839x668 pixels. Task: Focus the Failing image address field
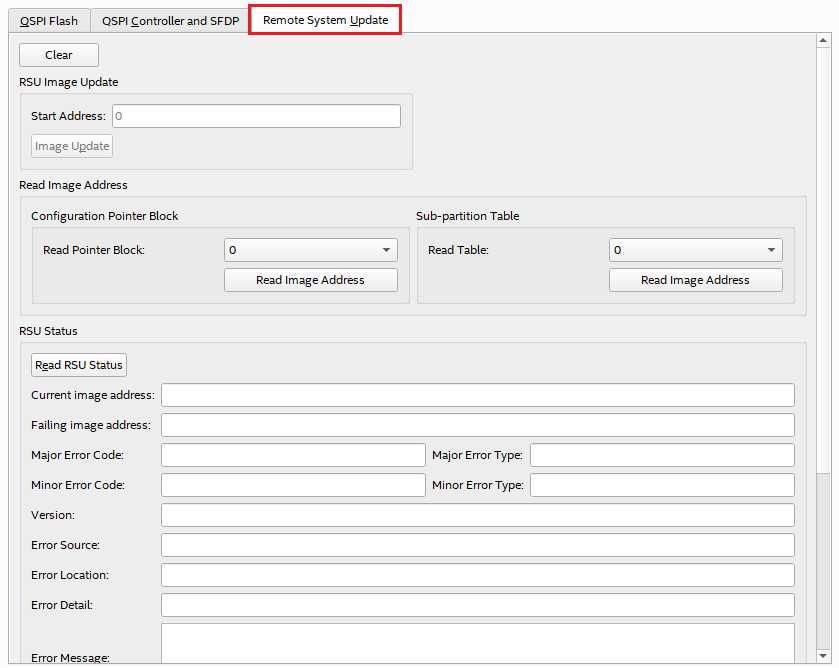pyautogui.click(x=477, y=425)
